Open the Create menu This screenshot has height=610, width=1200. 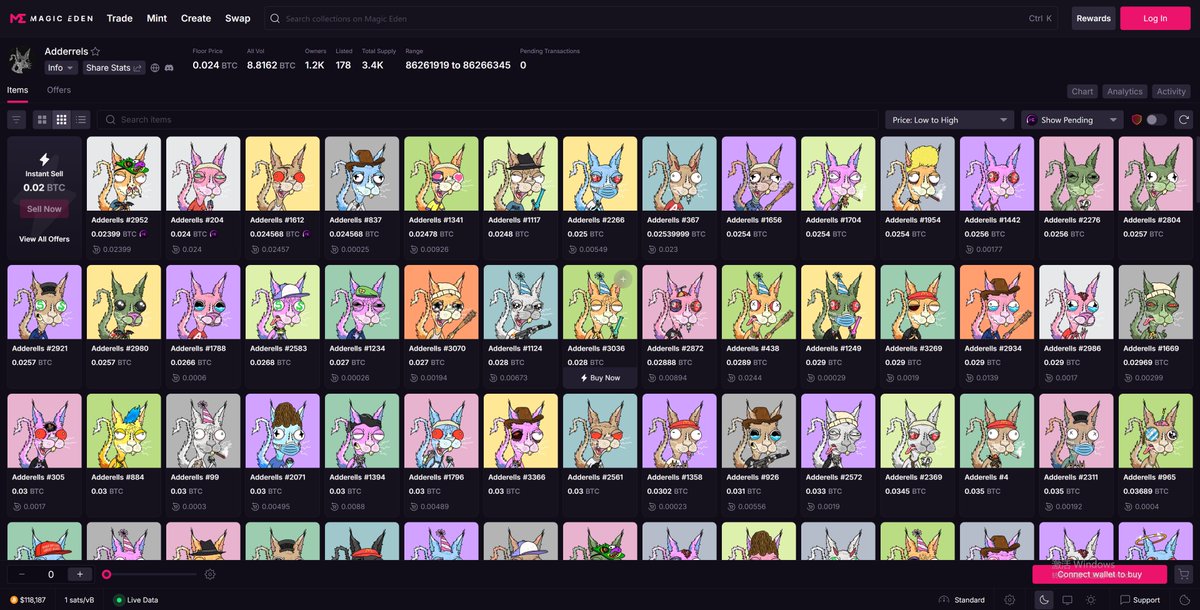coord(196,18)
